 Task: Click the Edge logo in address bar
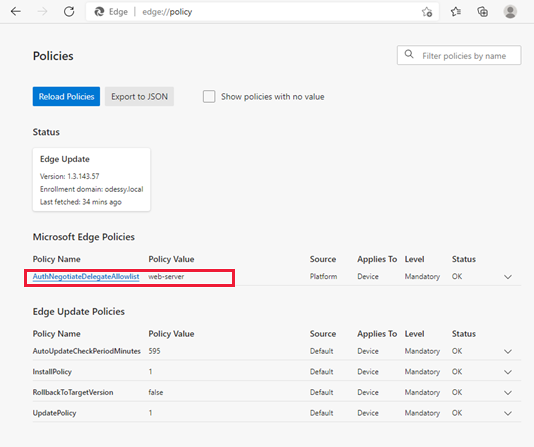pos(99,12)
